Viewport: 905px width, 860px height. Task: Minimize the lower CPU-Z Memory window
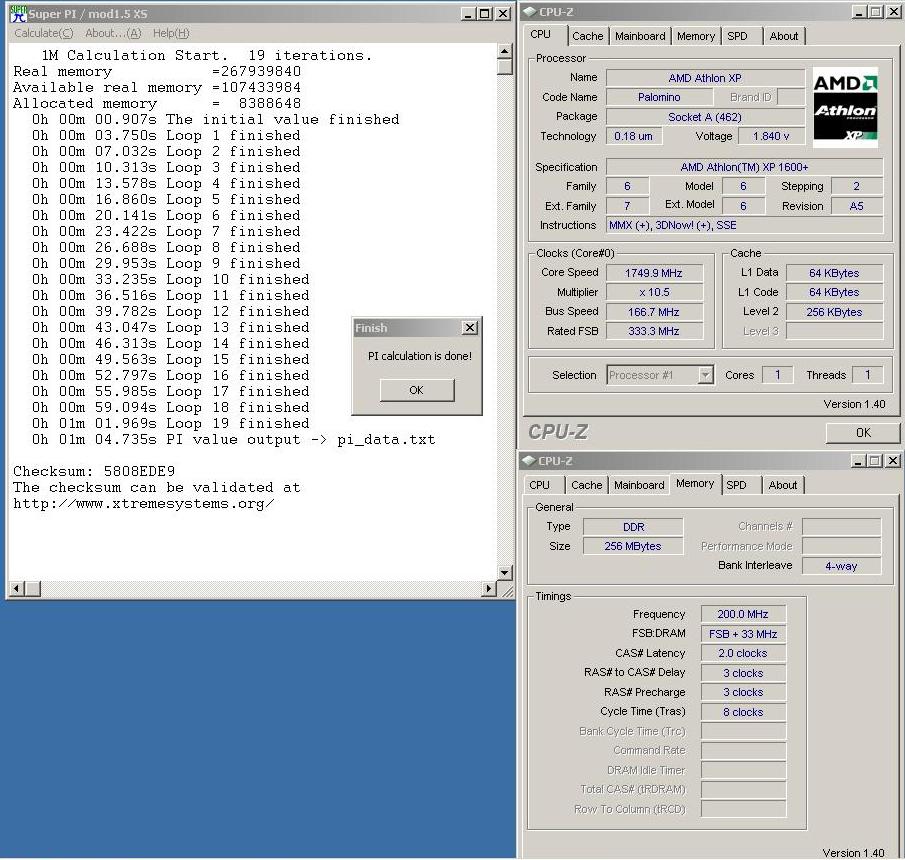click(x=858, y=461)
